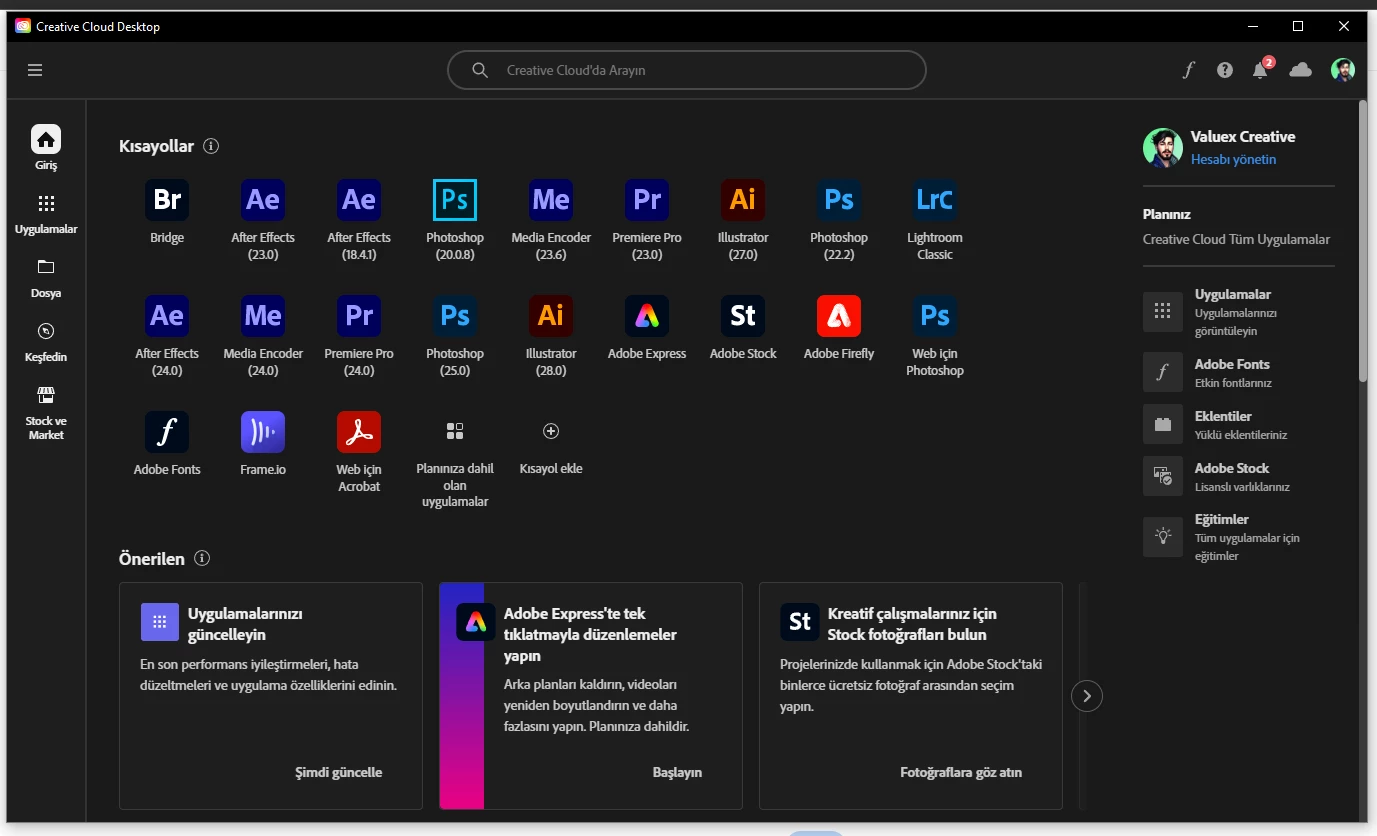Click Hesabı yönetin link
This screenshot has width=1377, height=836.
click(1233, 159)
